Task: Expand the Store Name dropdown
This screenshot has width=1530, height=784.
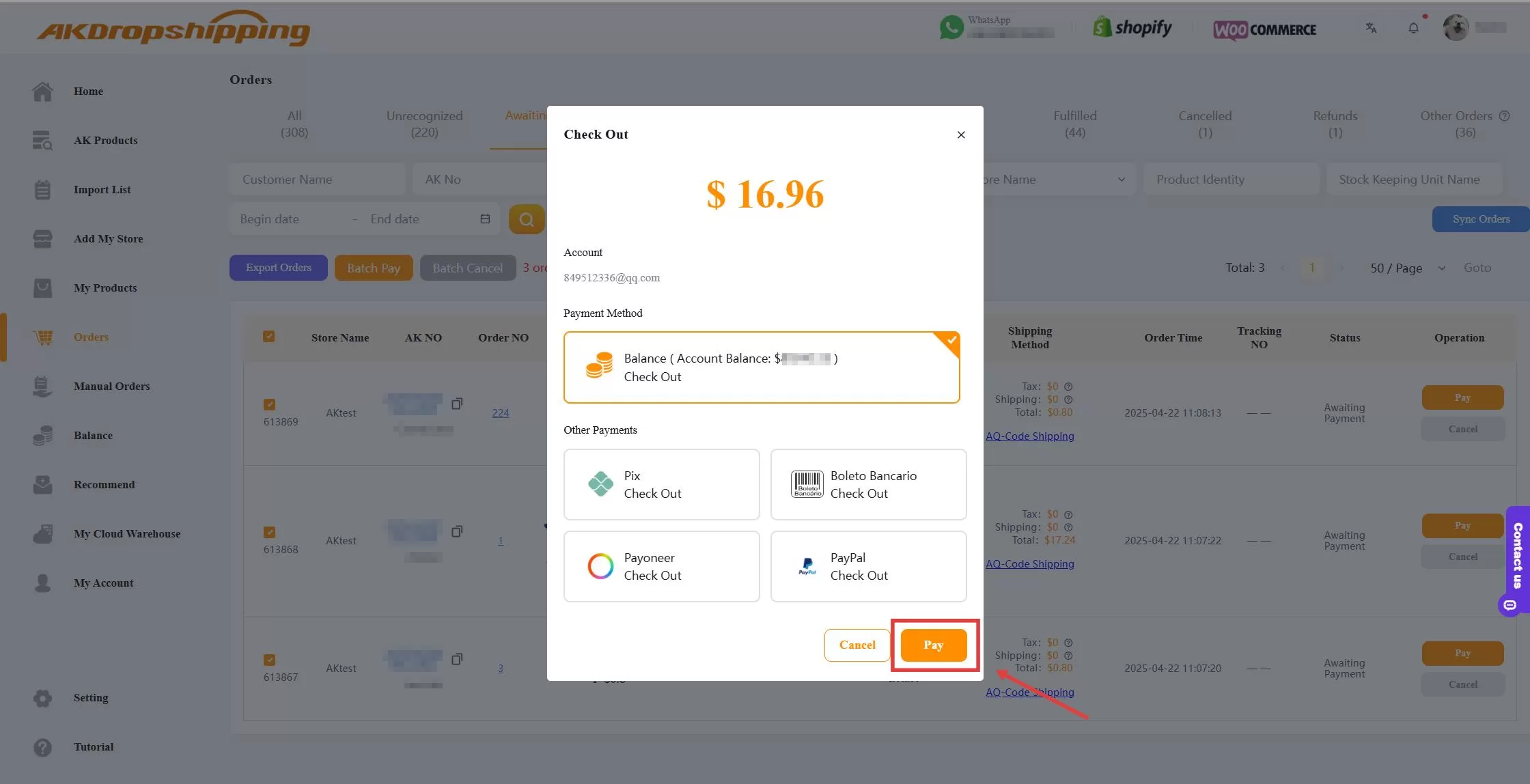Action: 1121,179
